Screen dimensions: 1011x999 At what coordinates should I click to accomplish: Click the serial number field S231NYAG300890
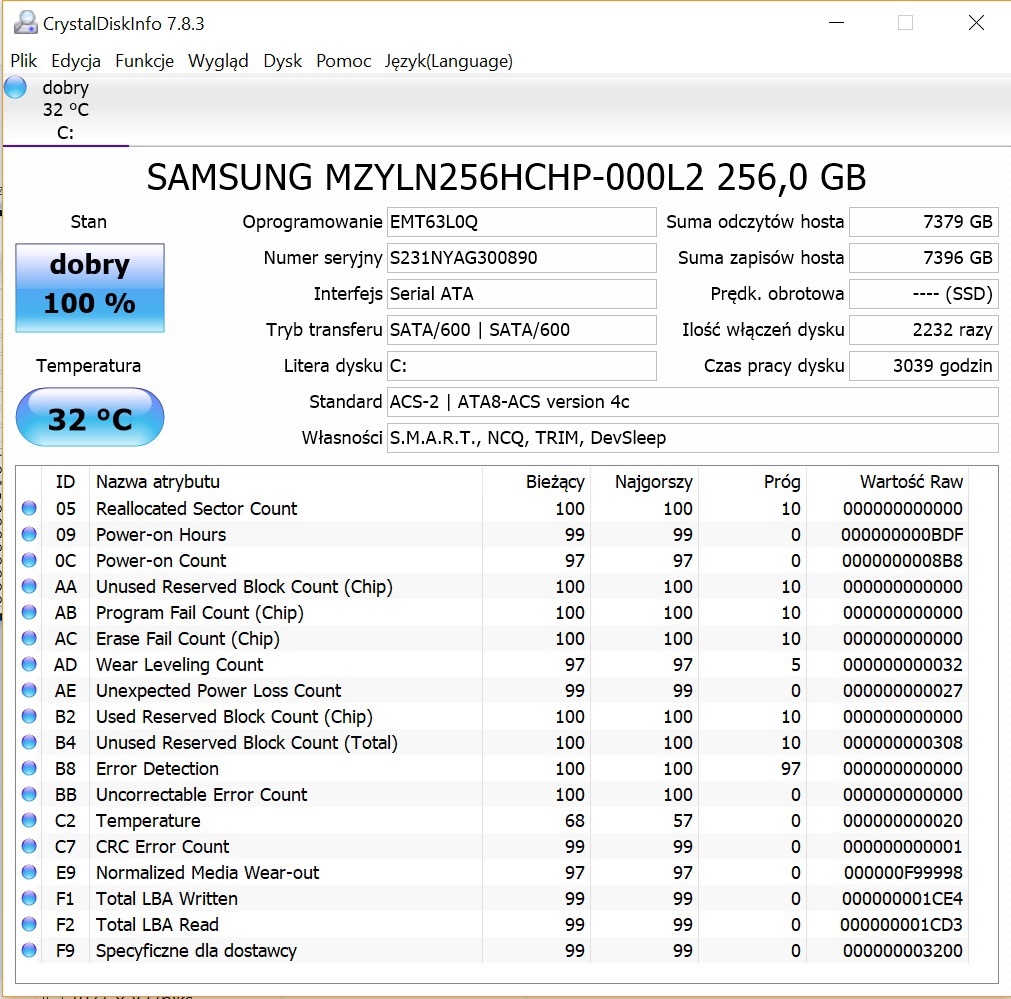coord(522,258)
